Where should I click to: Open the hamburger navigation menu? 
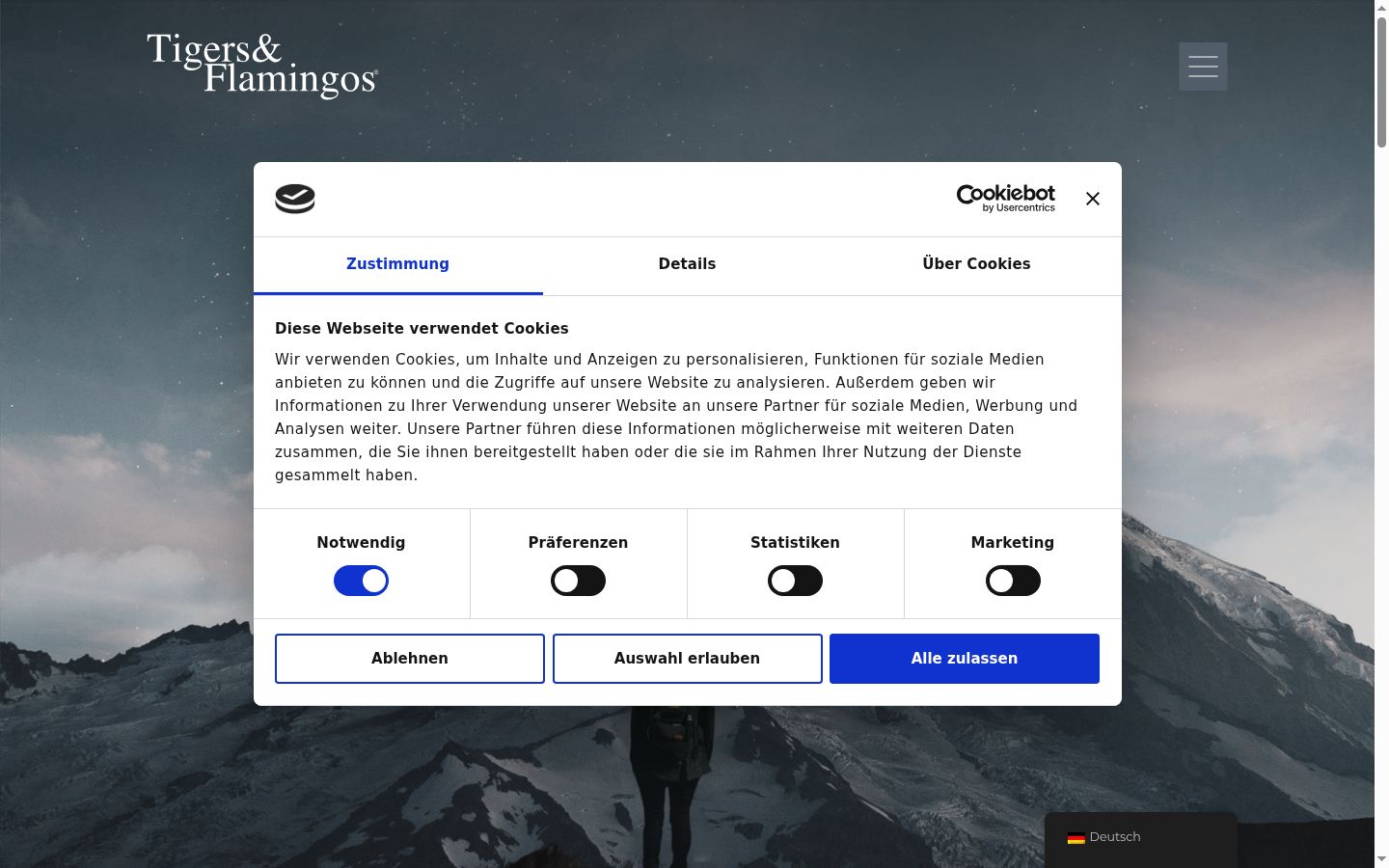[1203, 67]
